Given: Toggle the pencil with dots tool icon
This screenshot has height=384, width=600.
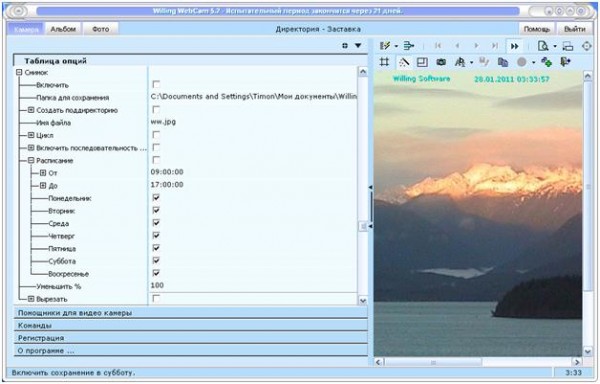Looking at the screenshot, I should pyautogui.click(x=404, y=62).
